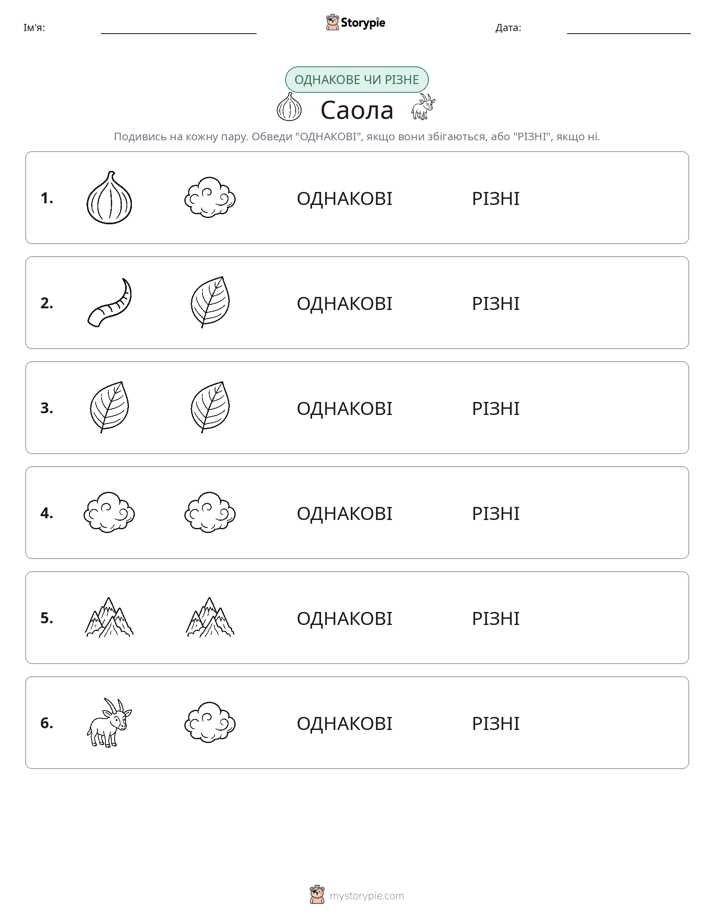Choose РІЗНІ for row 2

pyautogui.click(x=495, y=303)
